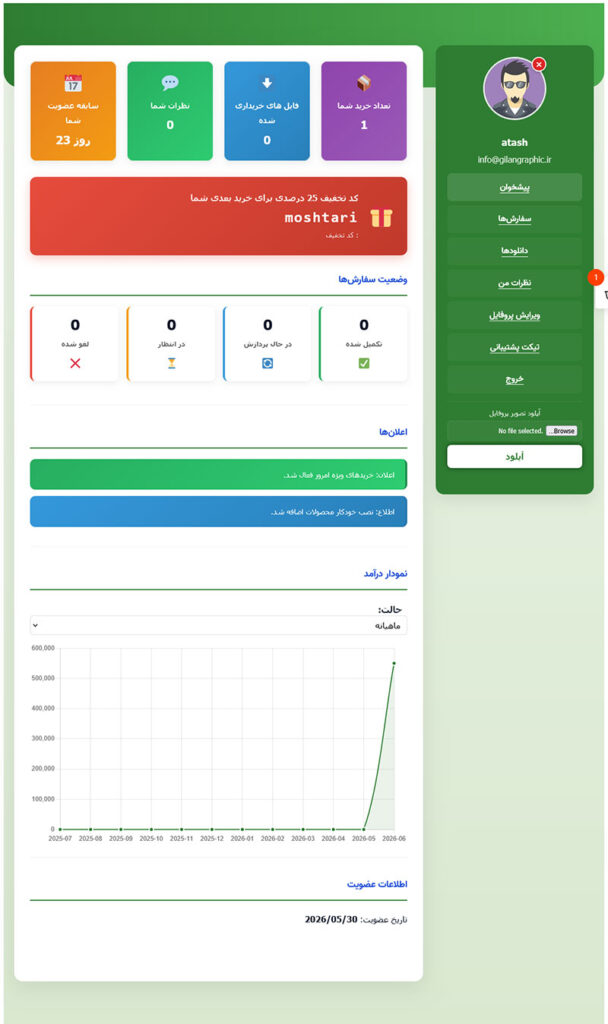The width and height of the screenshot is (608, 1024).
Task: Click the gift box icon beside moshtari code
Action: 381,218
